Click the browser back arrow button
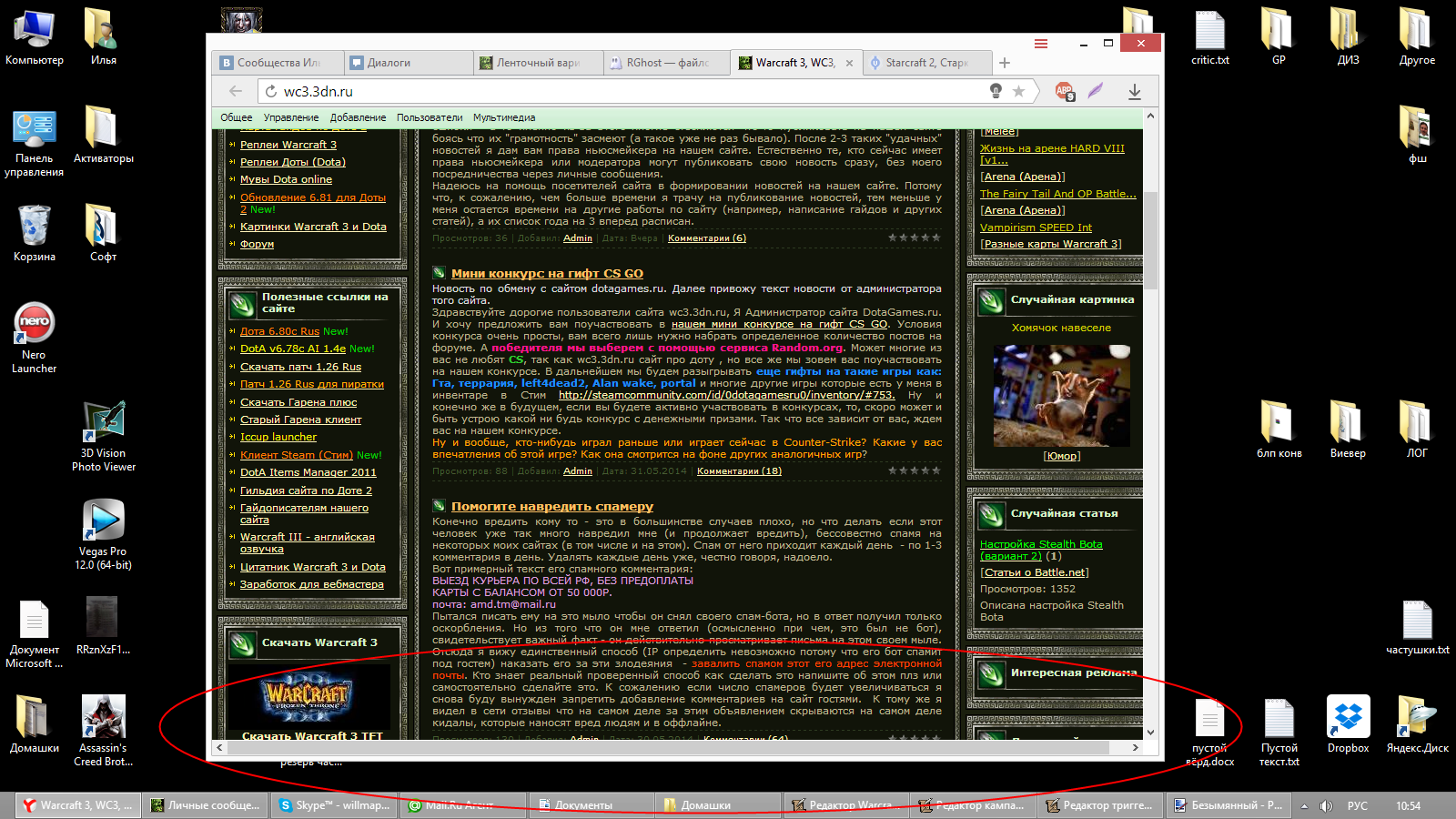Image resolution: width=1456 pixels, height=819 pixels. point(236,91)
